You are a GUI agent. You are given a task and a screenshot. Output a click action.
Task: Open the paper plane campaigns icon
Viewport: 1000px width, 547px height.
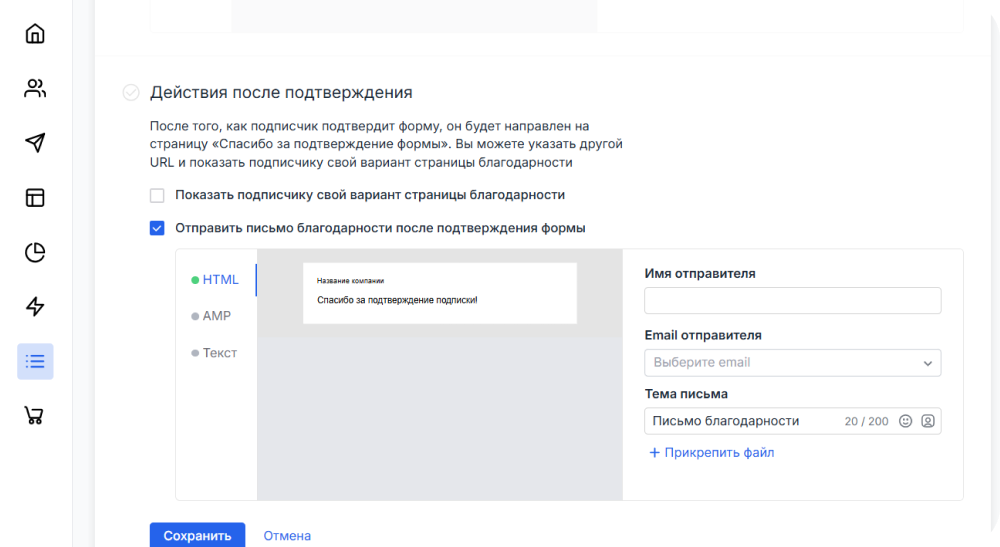pos(35,143)
